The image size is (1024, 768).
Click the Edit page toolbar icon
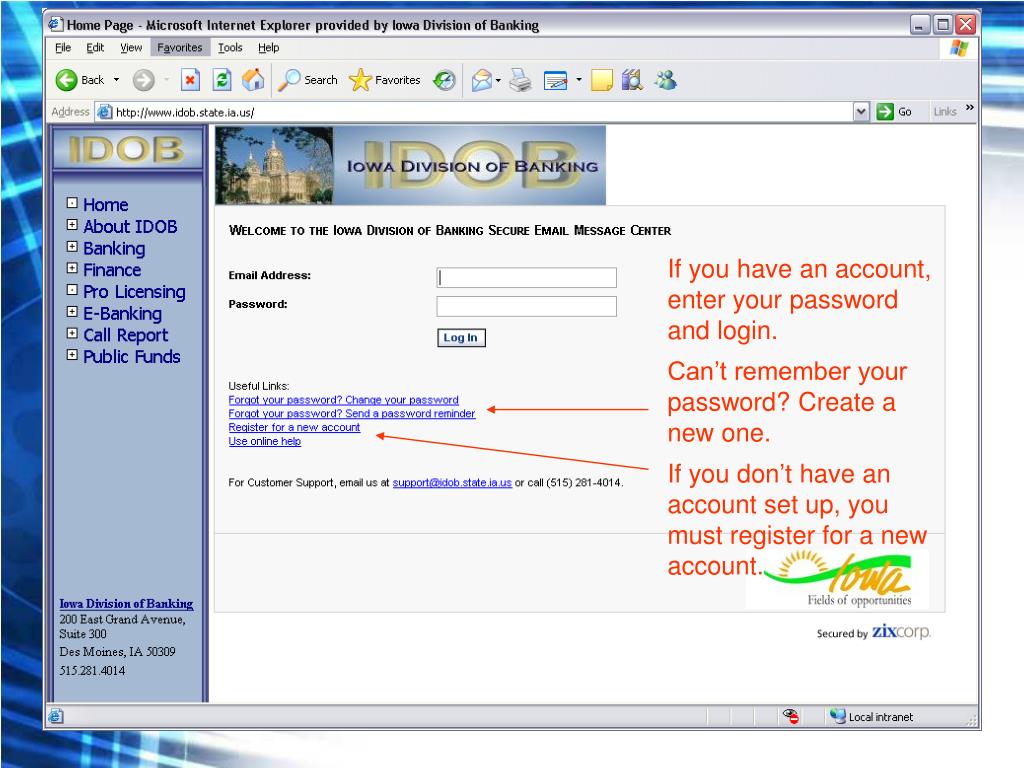pos(555,80)
